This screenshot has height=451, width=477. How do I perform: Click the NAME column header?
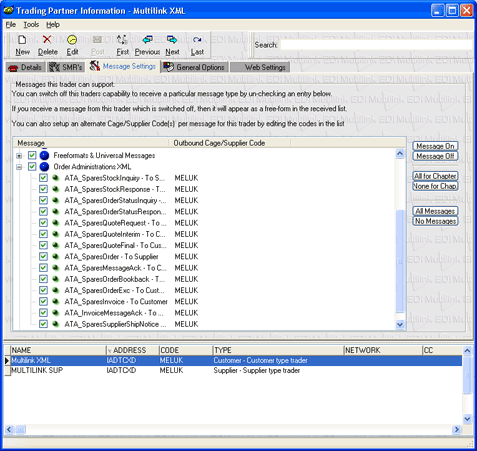(58, 350)
